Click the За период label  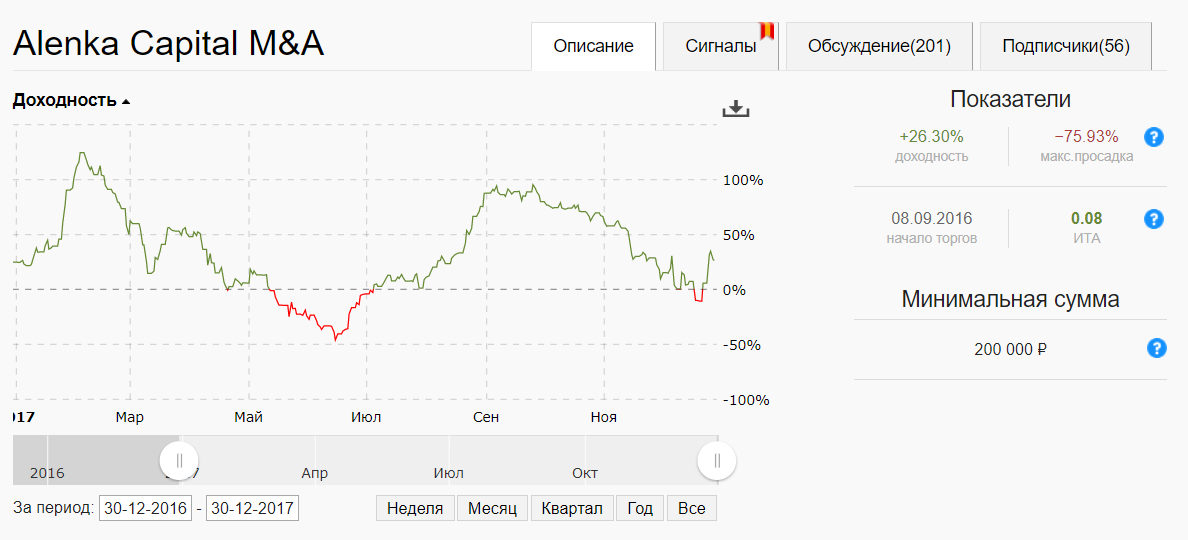(x=53, y=507)
